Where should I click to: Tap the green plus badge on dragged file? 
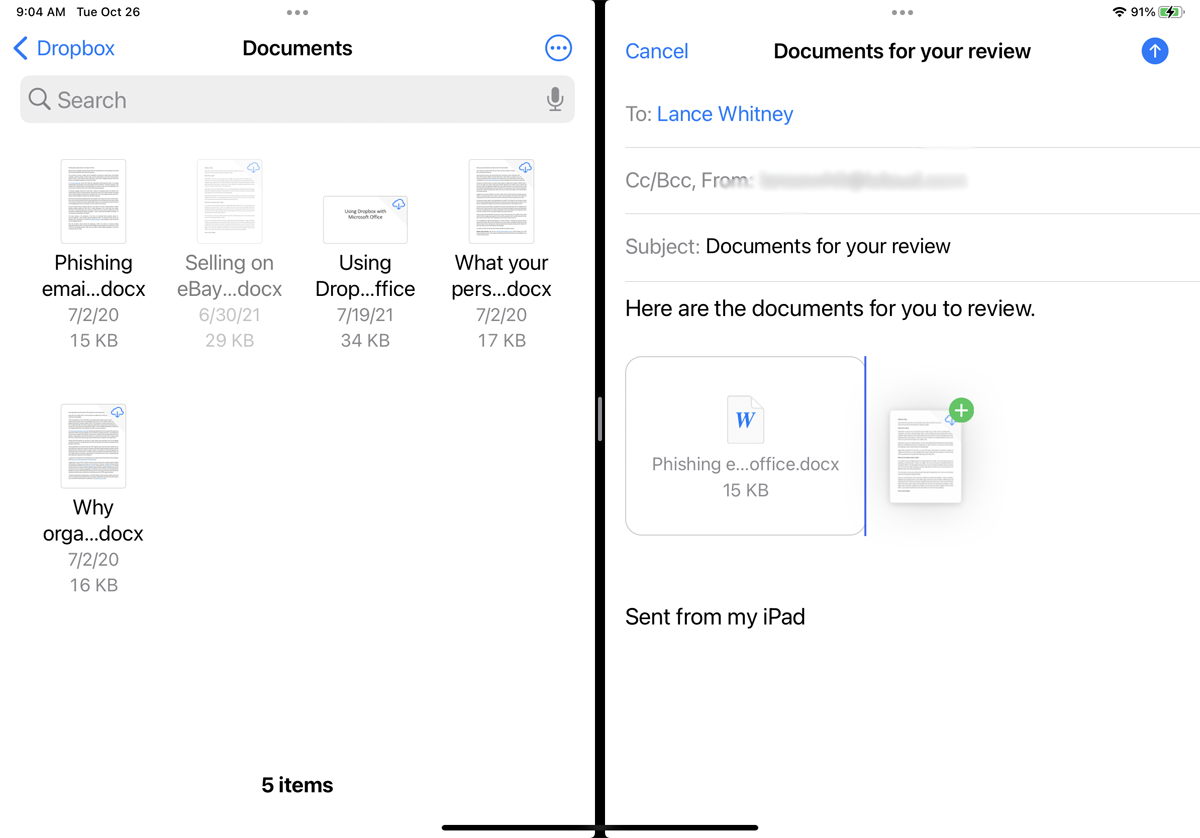pyautogui.click(x=961, y=410)
